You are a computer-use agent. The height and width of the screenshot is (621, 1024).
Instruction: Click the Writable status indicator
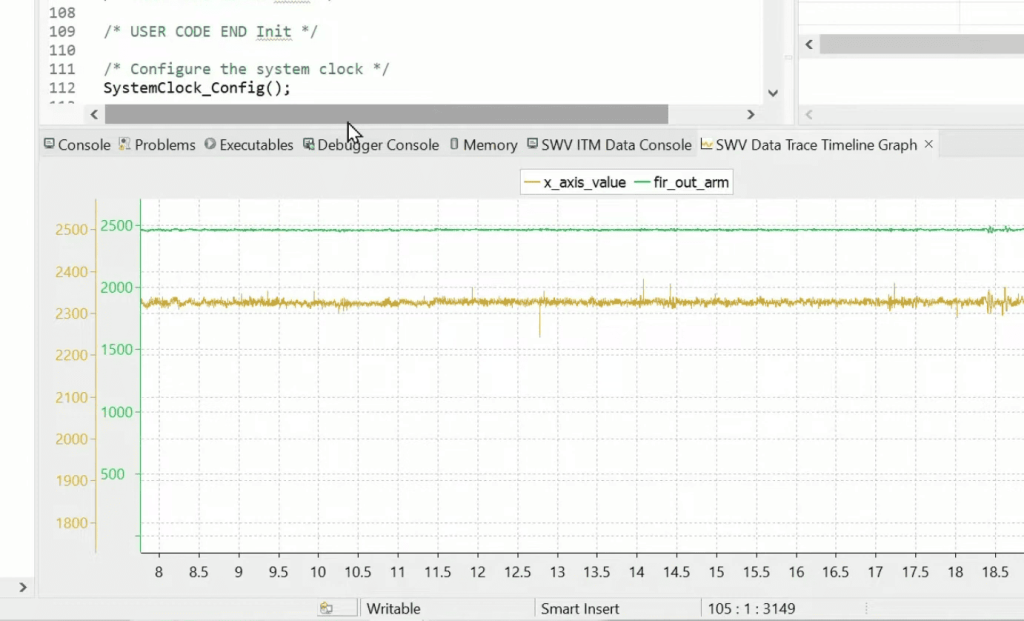coord(394,608)
